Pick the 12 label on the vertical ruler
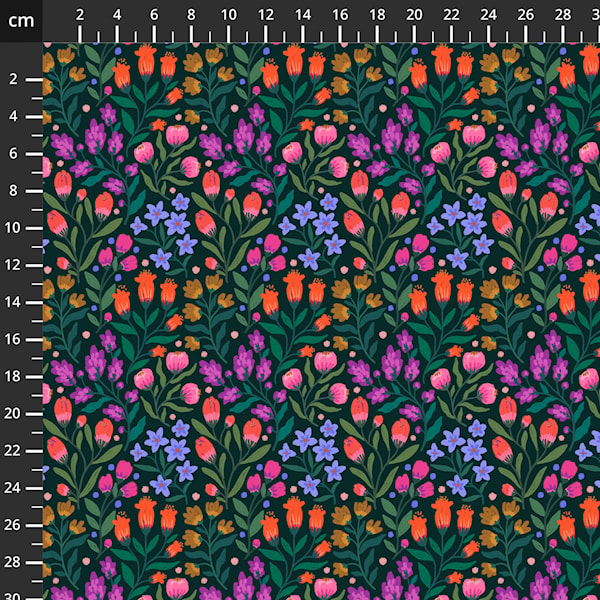 coord(12,265)
